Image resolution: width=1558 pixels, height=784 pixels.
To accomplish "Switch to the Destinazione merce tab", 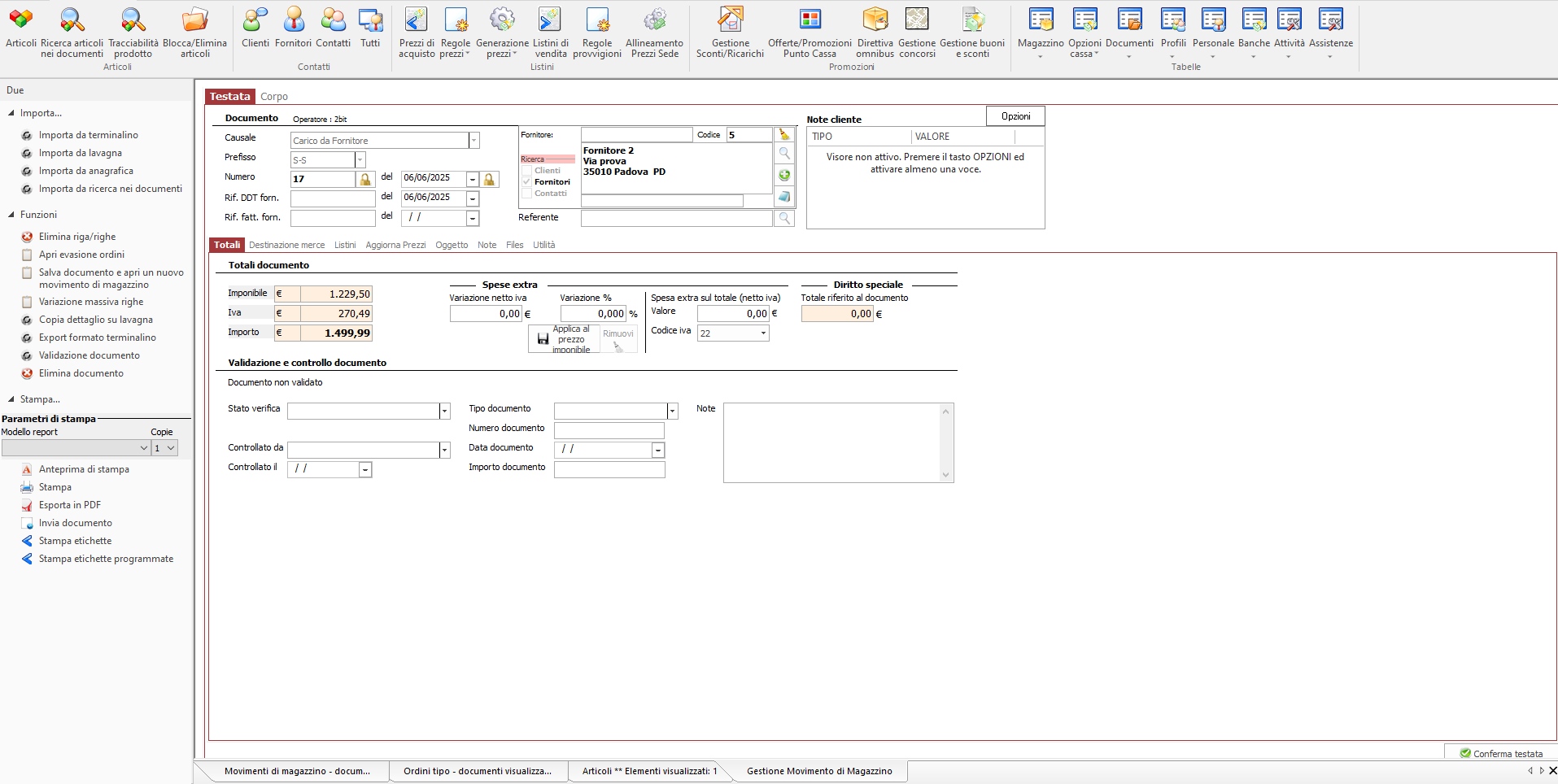I will (x=286, y=245).
